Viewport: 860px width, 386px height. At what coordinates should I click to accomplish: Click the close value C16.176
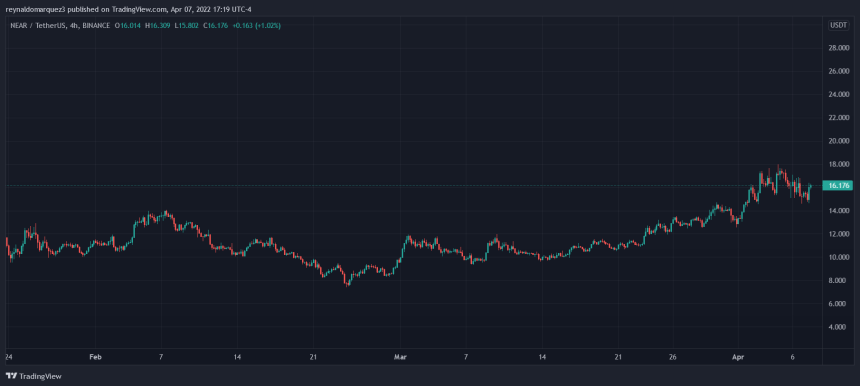tap(216, 25)
